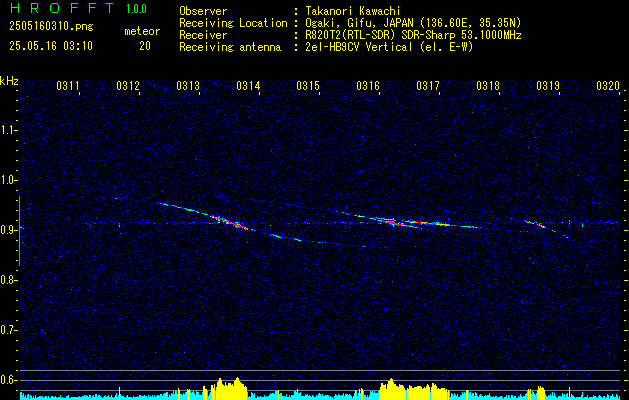Screen dimensions: 629x400
Task: Click the 0.8 kHz frequency label
Action: [8, 280]
